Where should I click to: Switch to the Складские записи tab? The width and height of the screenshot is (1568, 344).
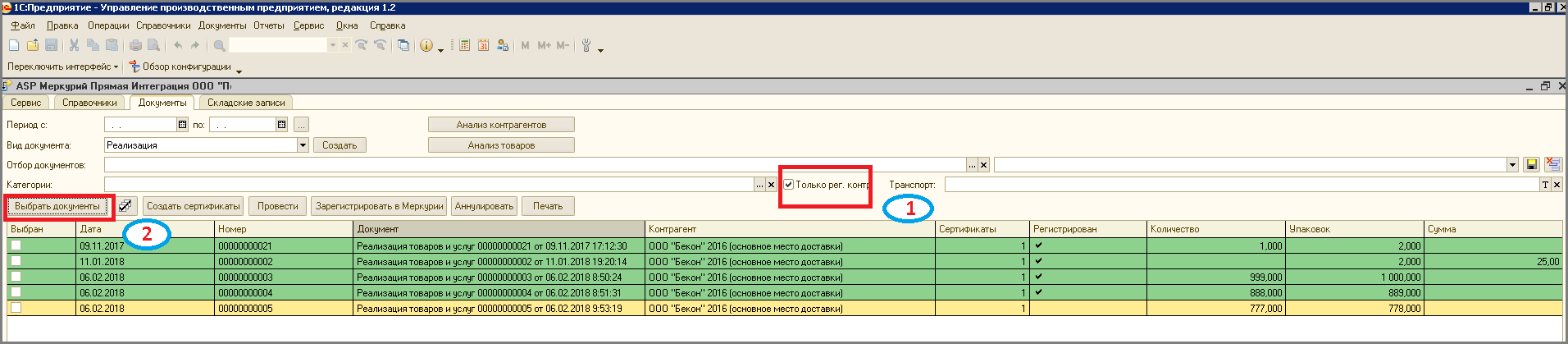246,103
